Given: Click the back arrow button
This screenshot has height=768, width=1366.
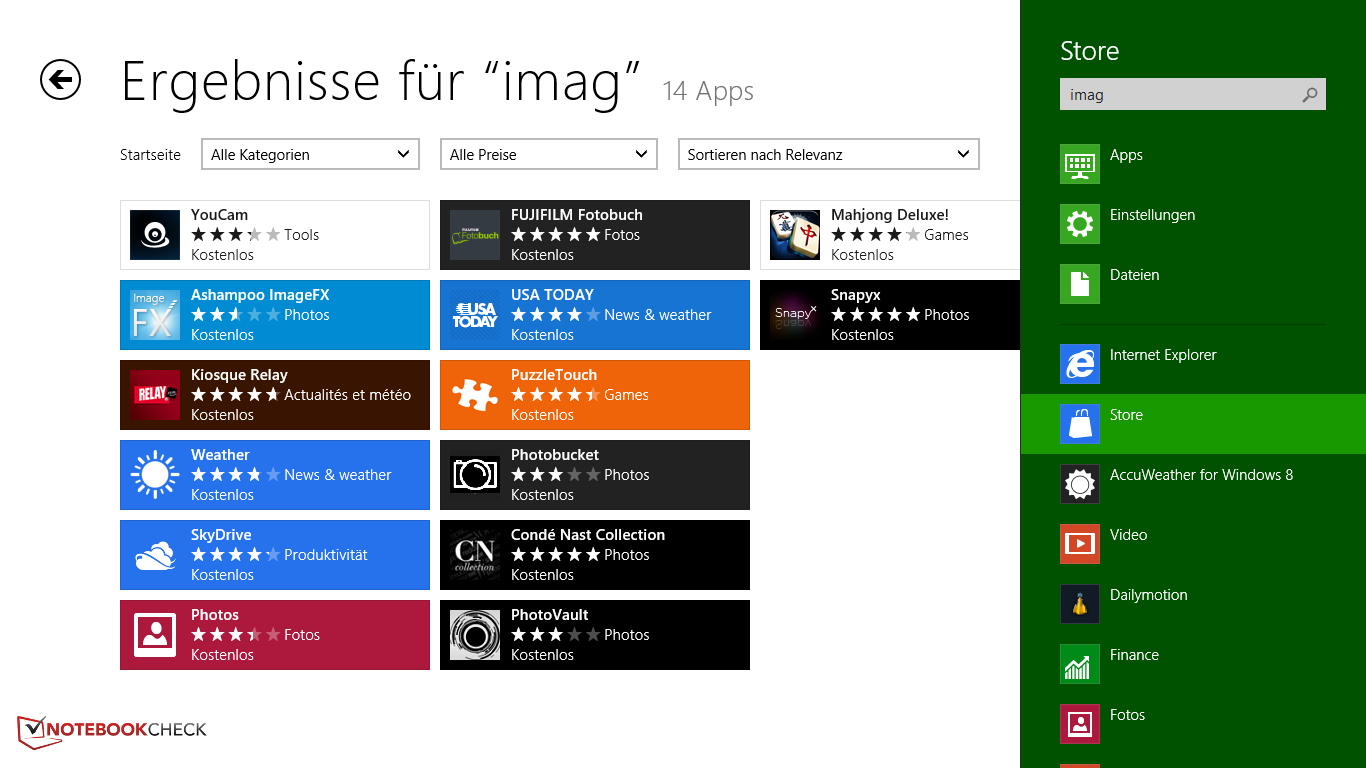Looking at the screenshot, I should pos(60,80).
